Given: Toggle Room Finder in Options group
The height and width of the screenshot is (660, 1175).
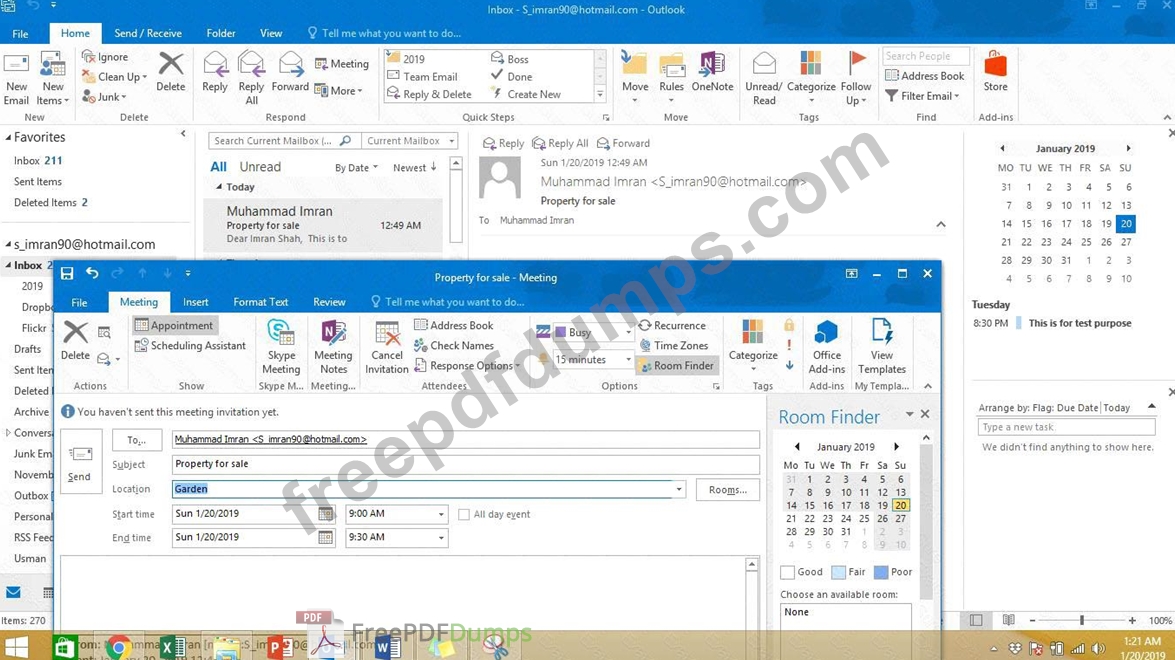Looking at the screenshot, I should pyautogui.click(x=677, y=366).
